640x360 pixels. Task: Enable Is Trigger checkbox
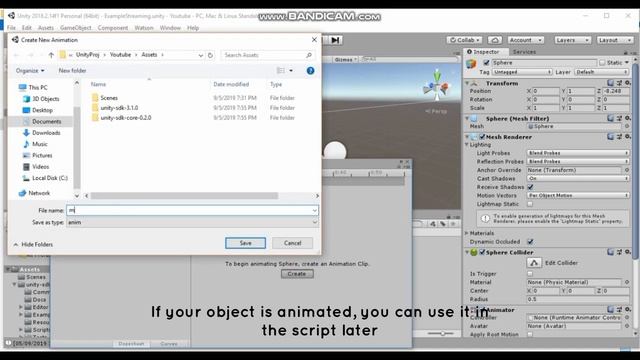(530, 274)
